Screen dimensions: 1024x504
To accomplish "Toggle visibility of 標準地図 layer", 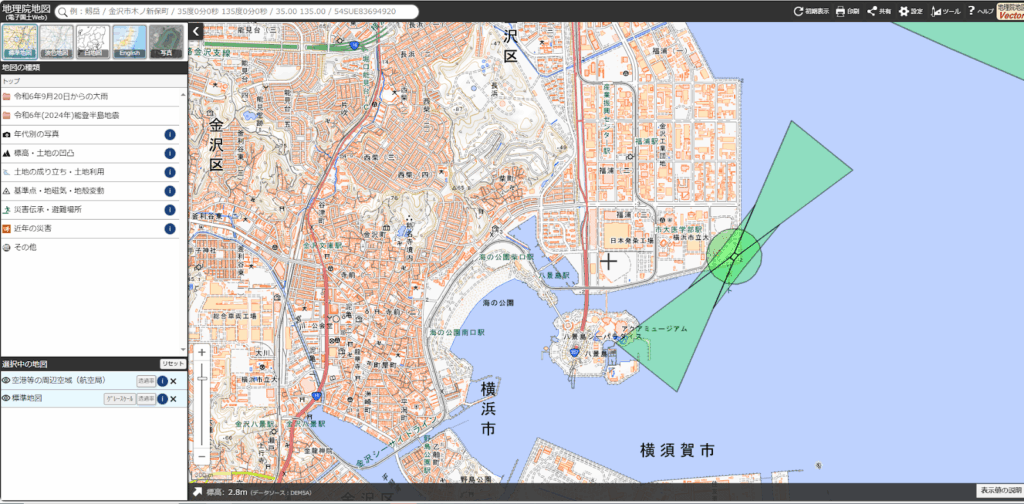I will [x=6, y=398].
